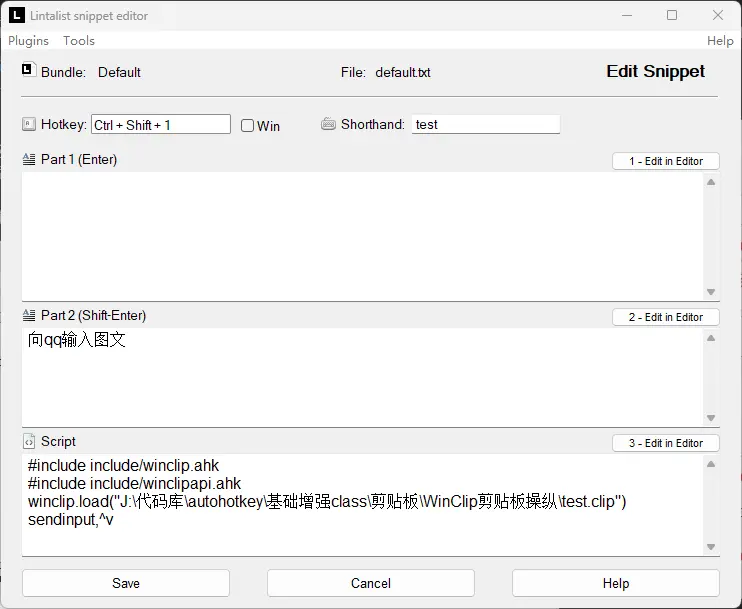This screenshot has width=742, height=609.
Task: Click the winclip.load script line
Action: click(x=327, y=502)
